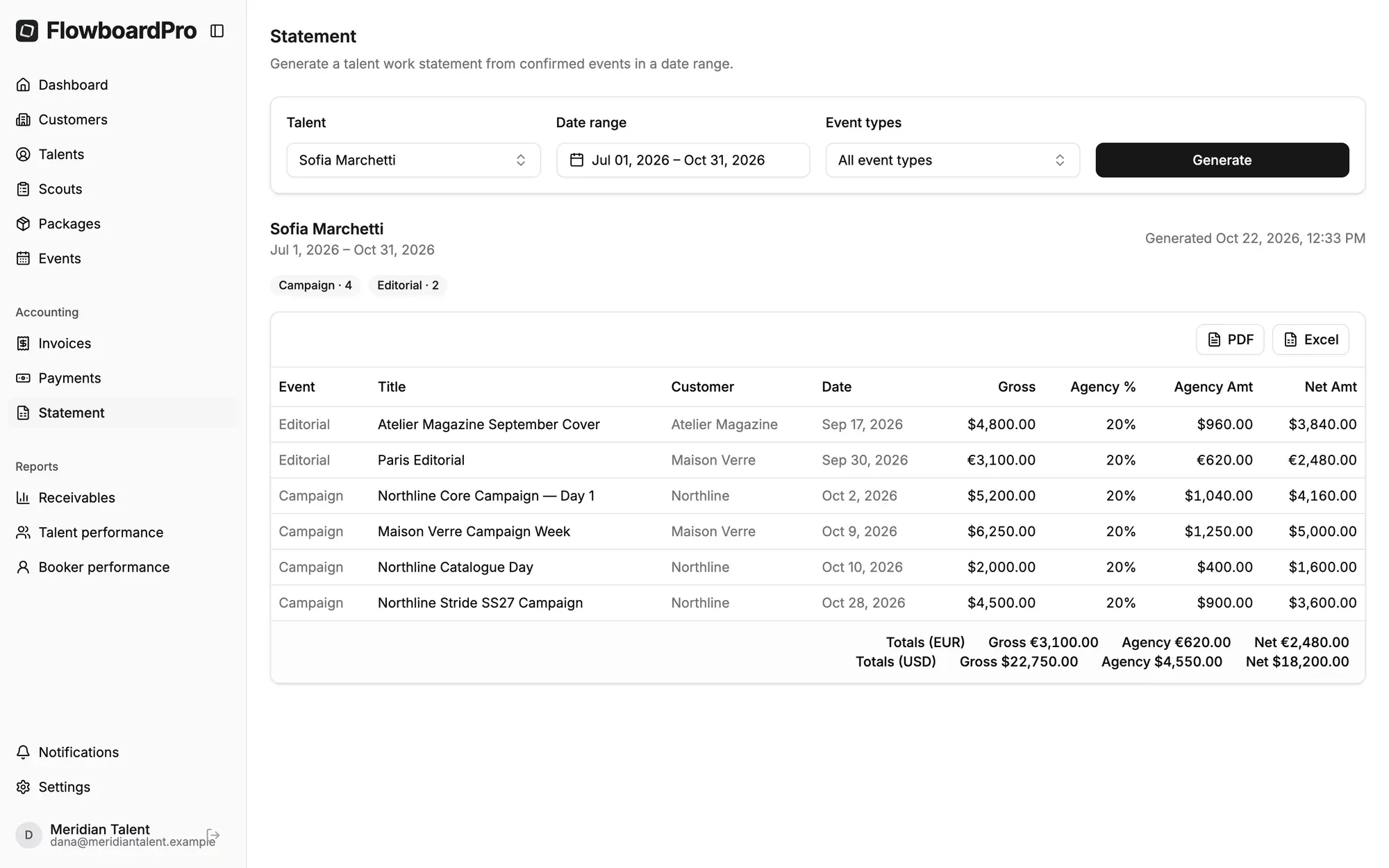
Task: Click the Customers building icon
Action: [23, 119]
